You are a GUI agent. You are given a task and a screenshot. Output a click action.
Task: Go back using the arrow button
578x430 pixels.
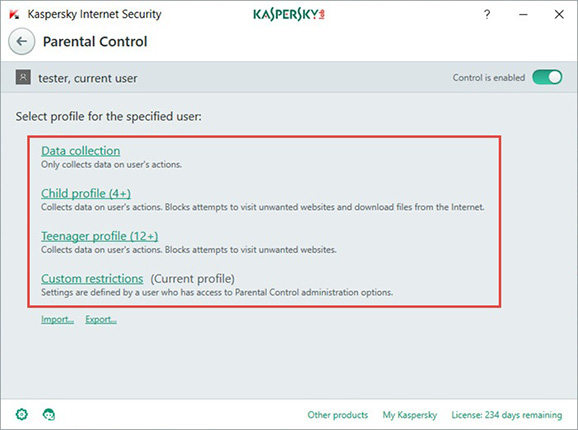[22, 42]
